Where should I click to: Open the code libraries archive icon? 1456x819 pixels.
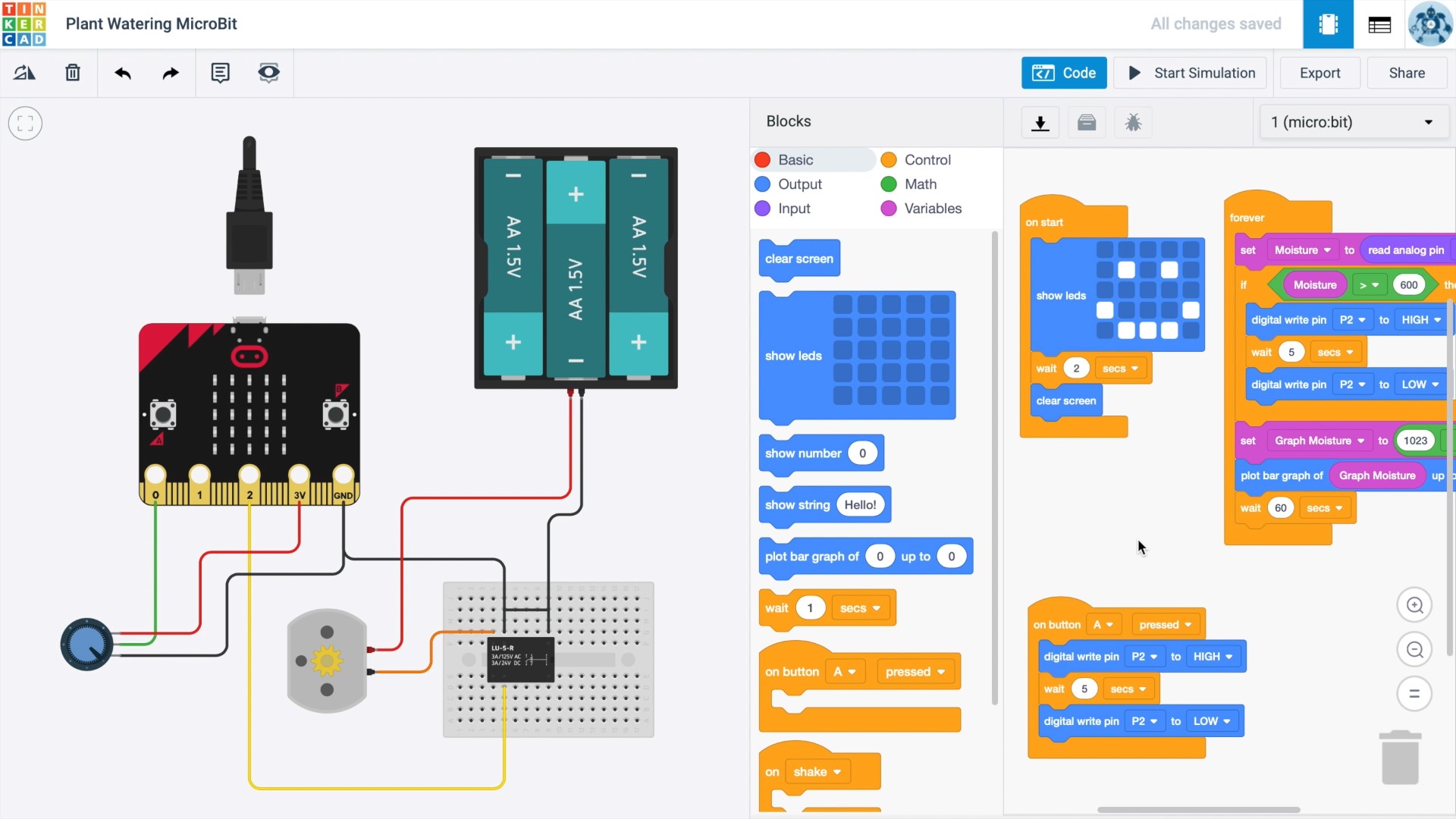1087,122
